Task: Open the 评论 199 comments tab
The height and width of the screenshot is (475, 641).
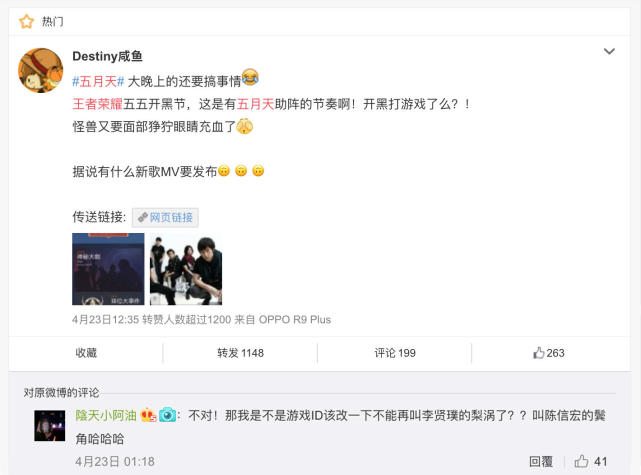Action: pyautogui.click(x=395, y=353)
